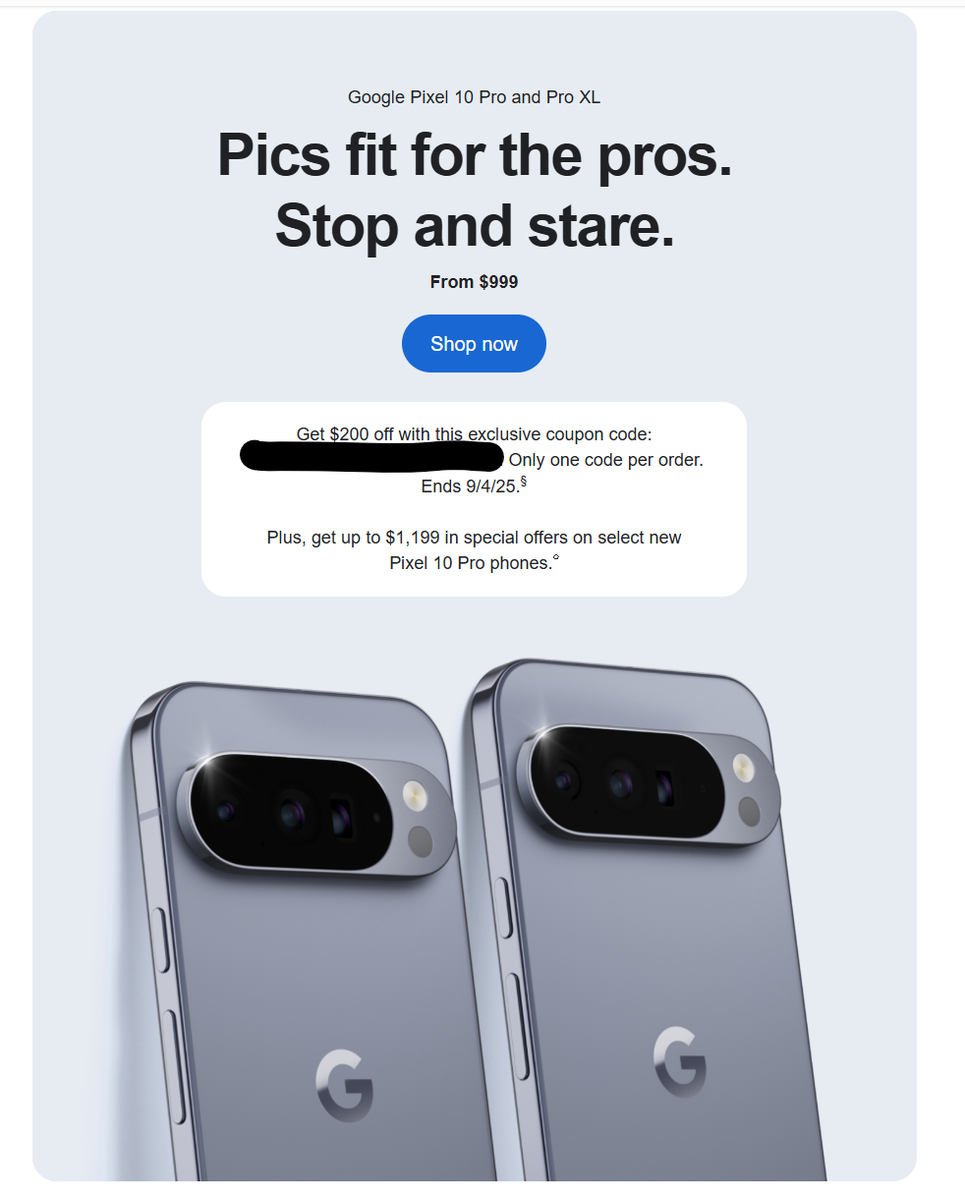Click the Shop now button

474,344
